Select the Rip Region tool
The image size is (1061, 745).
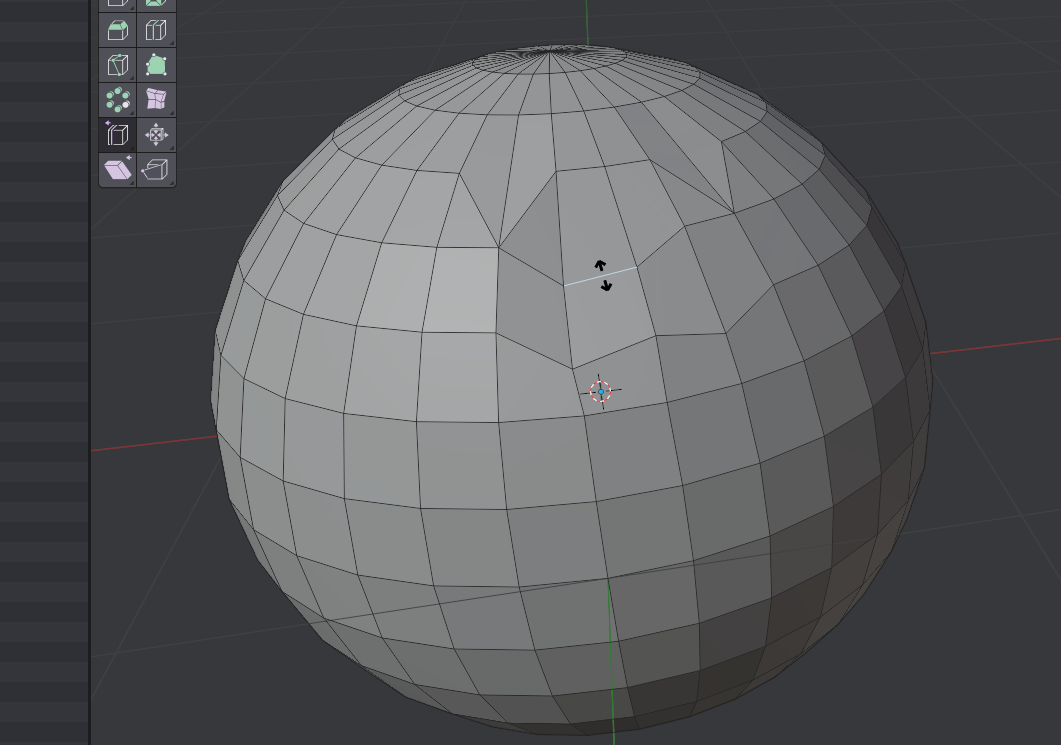[156, 168]
